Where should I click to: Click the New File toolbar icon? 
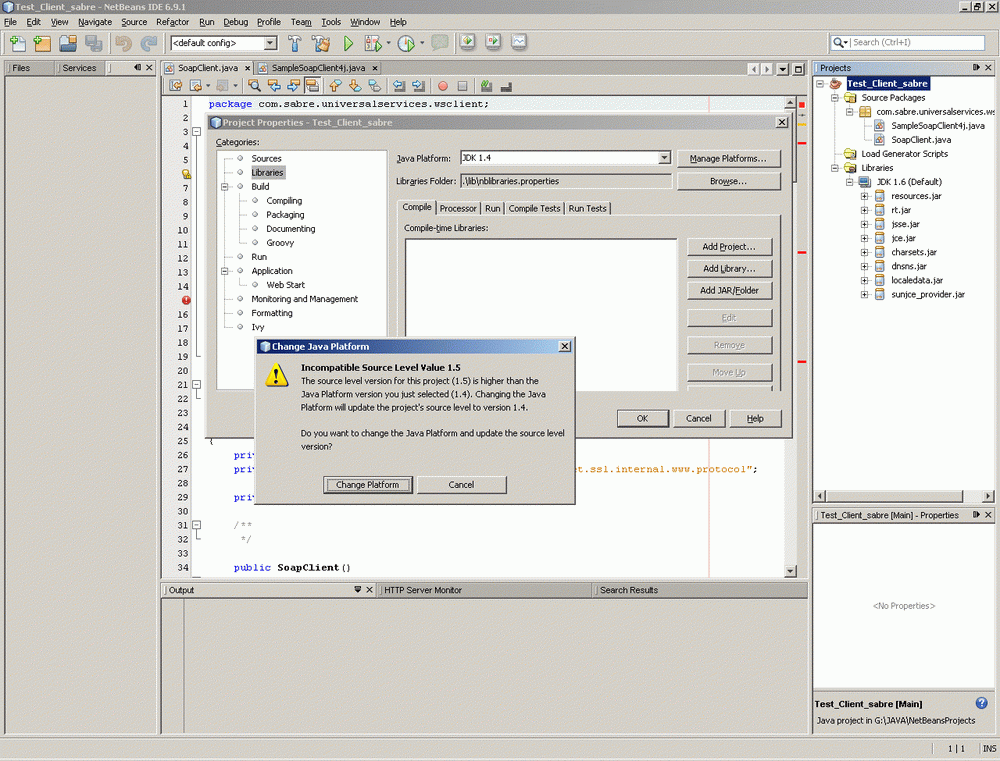click(x=18, y=43)
